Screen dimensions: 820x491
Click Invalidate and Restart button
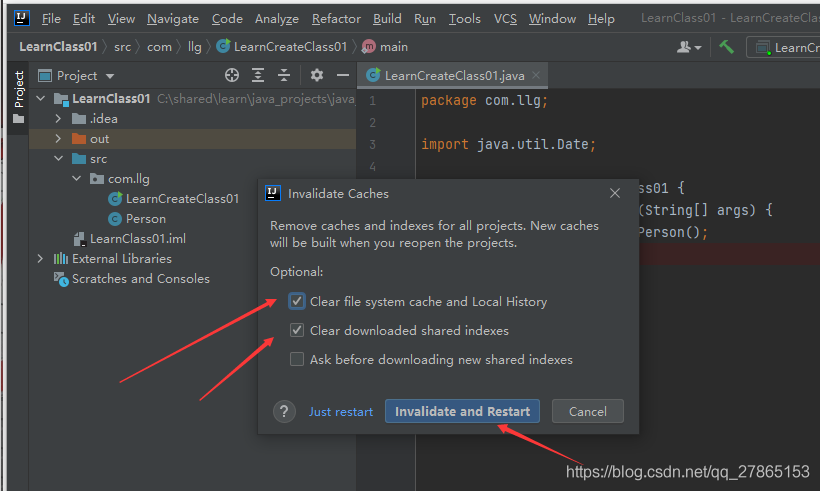coord(462,412)
